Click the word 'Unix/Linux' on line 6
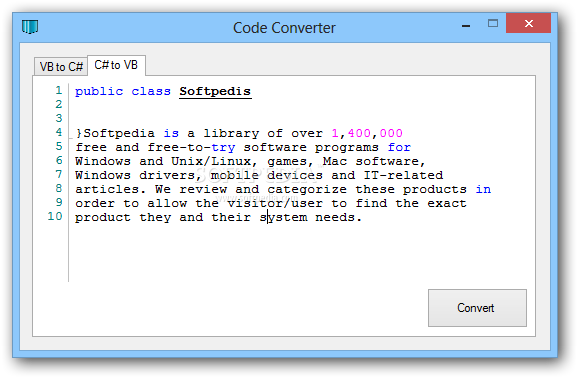This screenshot has height=378, width=578. point(212,162)
